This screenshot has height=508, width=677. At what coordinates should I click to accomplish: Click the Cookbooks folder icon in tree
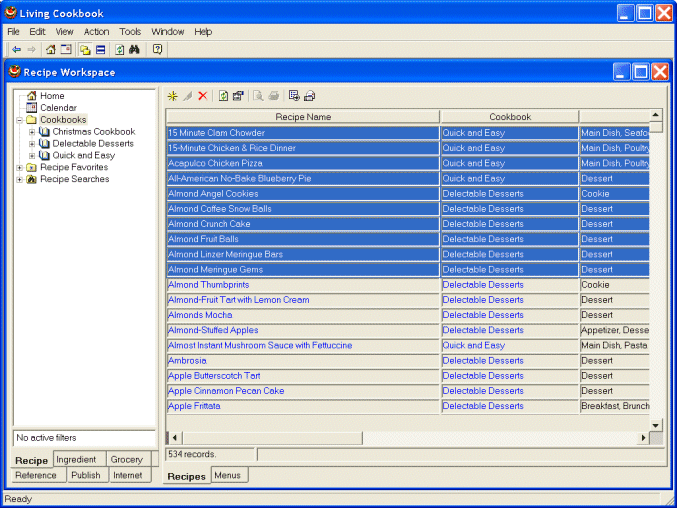pyautogui.click(x=31, y=120)
